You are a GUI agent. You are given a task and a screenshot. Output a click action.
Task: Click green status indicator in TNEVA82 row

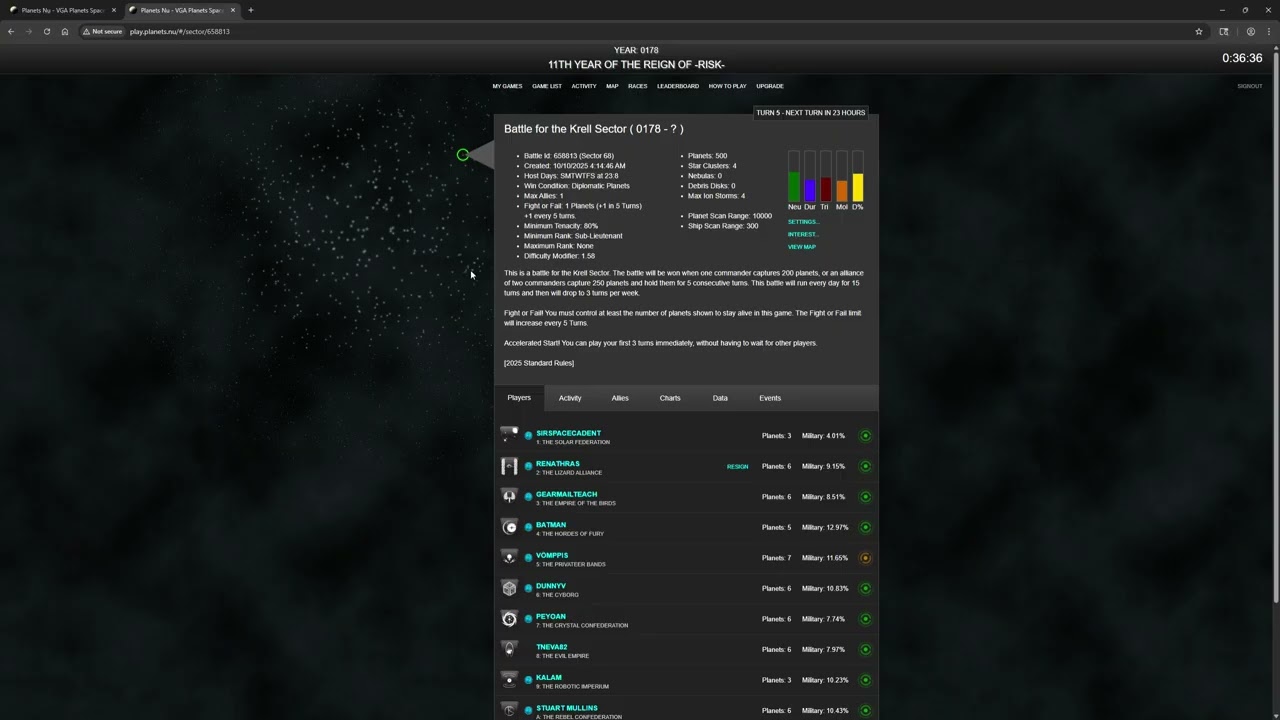(866, 649)
